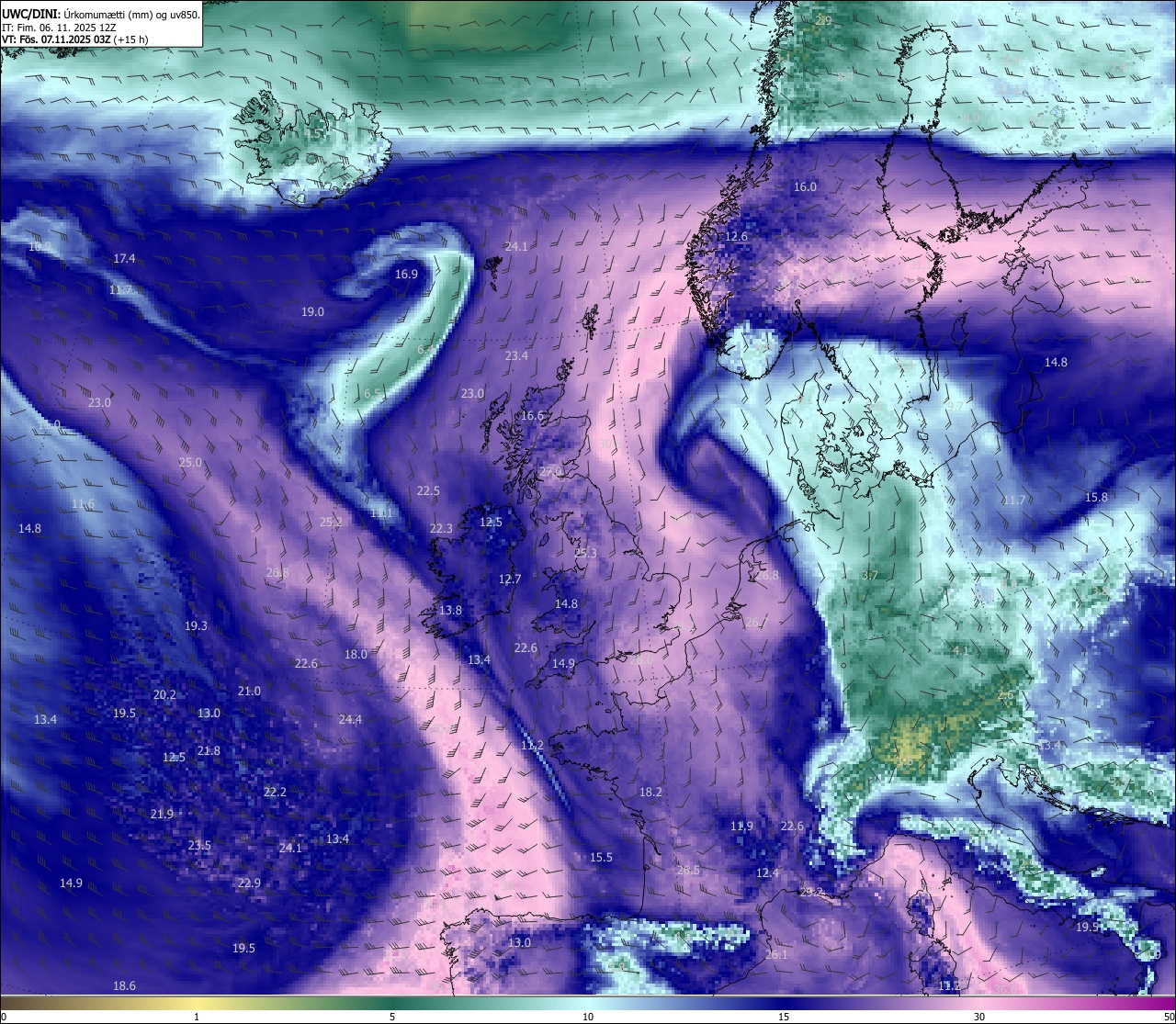Click the color scale tick label 0
1176x1024 pixels.
[x=3, y=1017]
